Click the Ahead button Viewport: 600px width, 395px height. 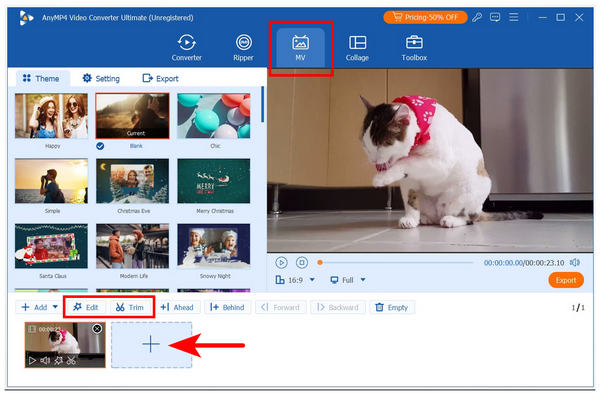(x=177, y=307)
